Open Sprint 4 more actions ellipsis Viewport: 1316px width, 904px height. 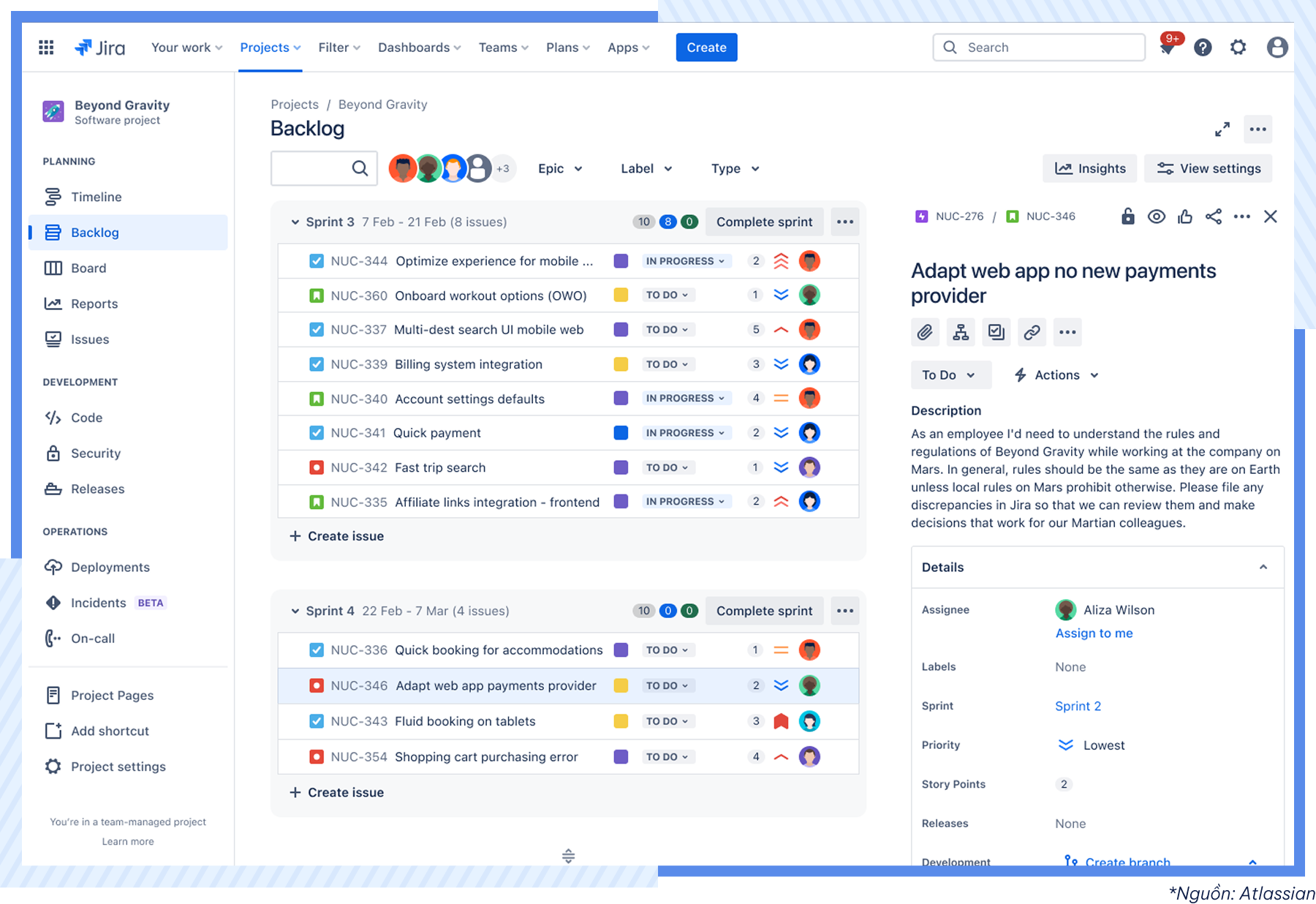pyautogui.click(x=845, y=611)
